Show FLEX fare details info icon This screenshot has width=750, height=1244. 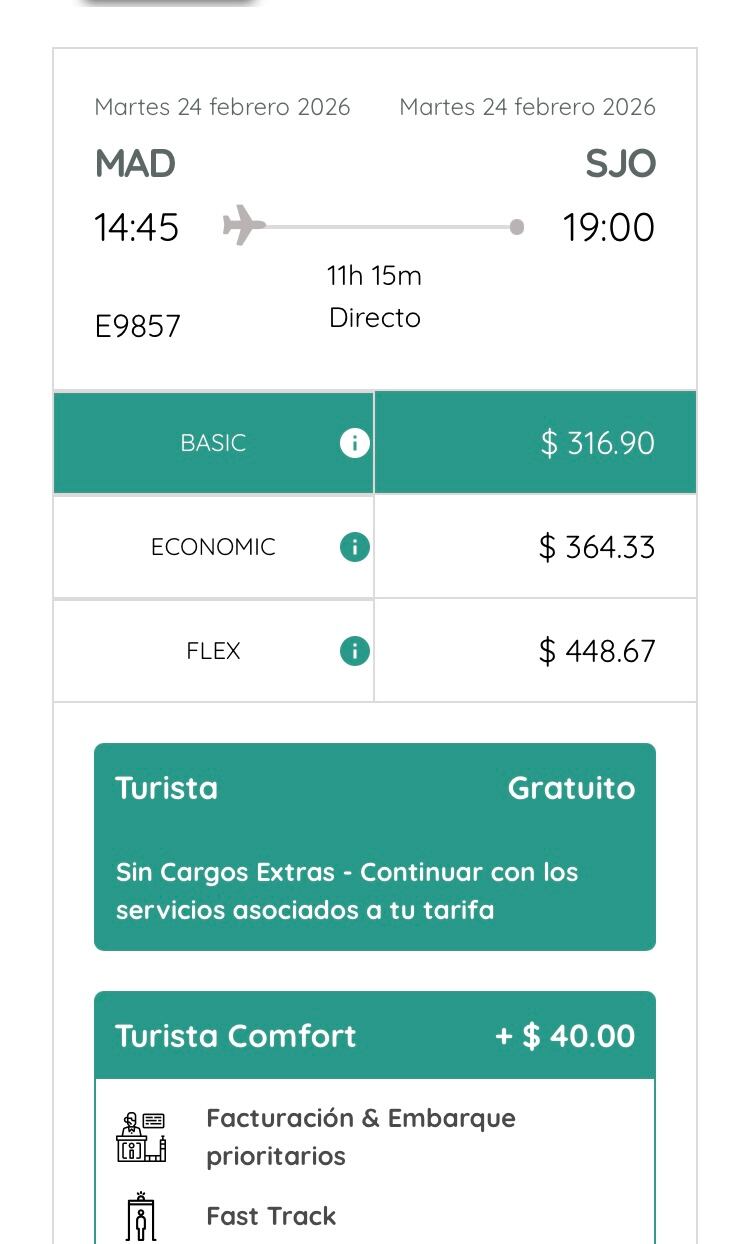[x=355, y=651]
